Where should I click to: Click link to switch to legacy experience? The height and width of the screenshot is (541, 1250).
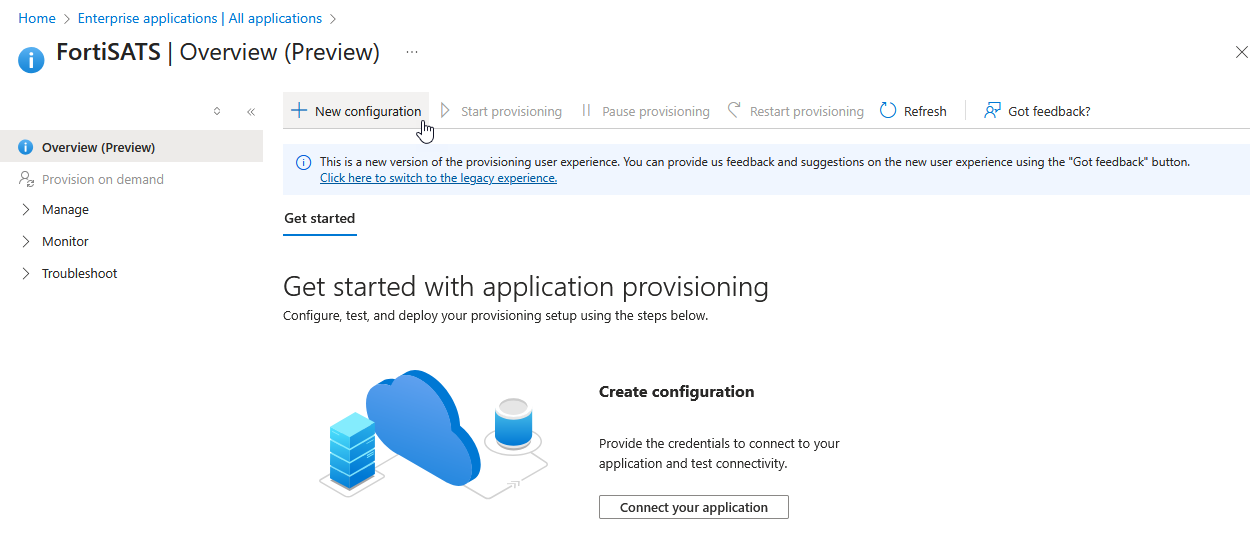438,178
